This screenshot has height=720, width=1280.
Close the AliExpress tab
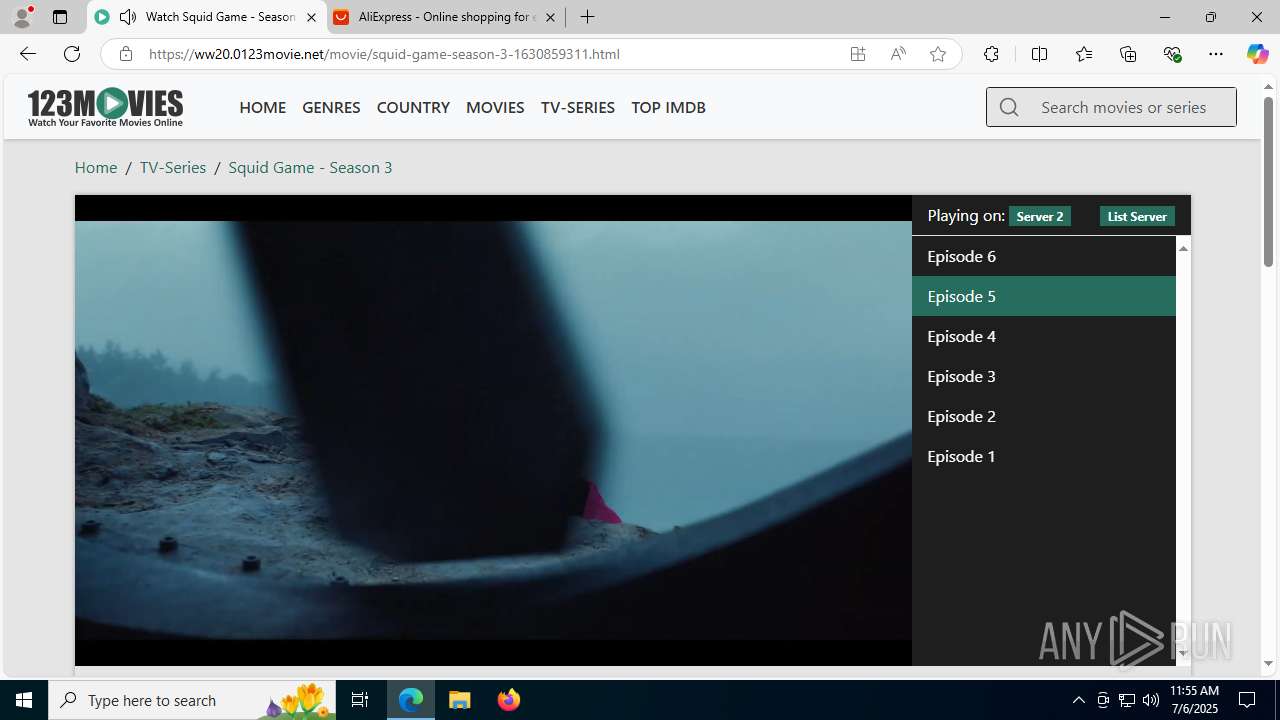click(x=550, y=17)
